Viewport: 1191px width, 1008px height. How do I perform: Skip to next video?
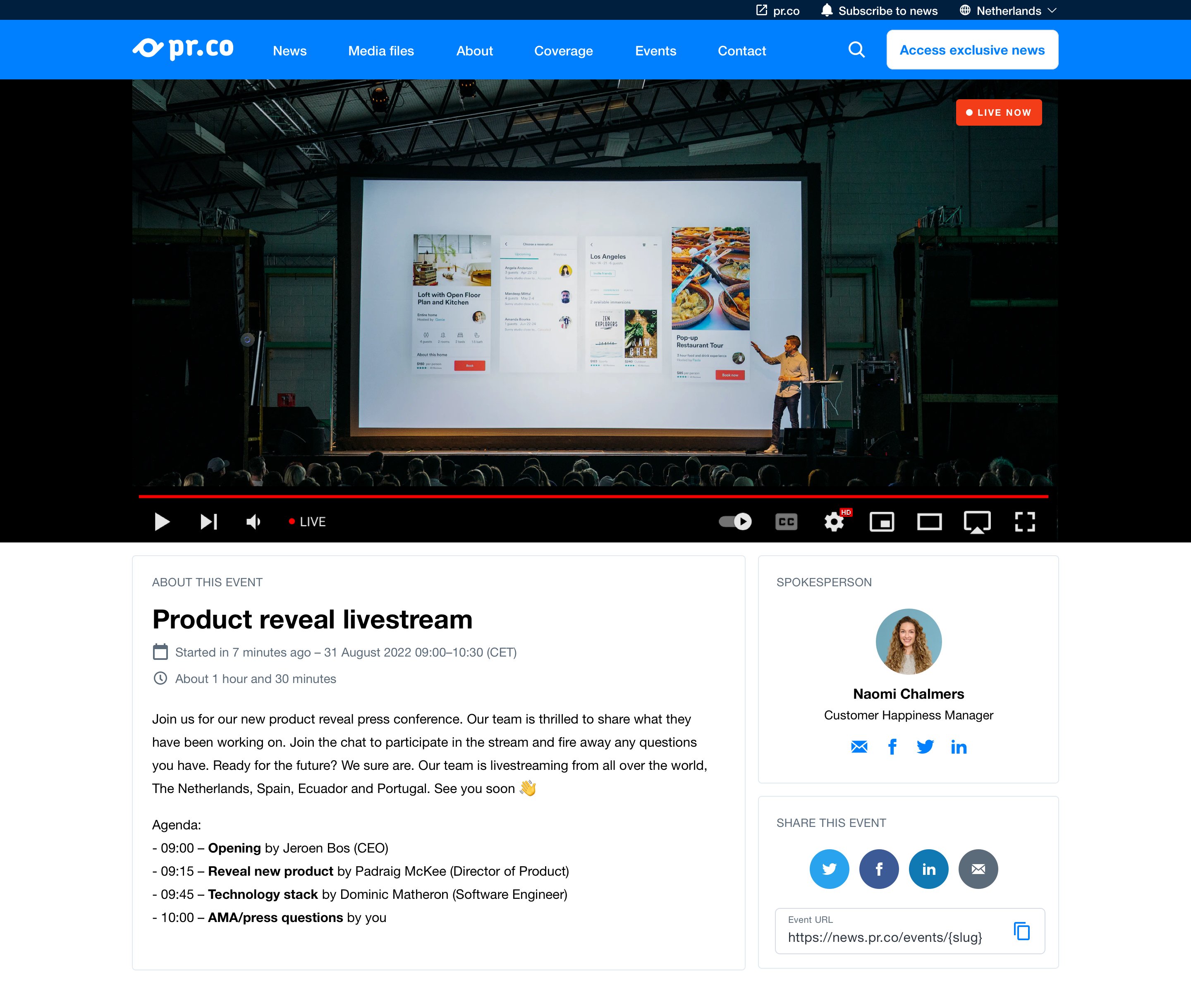tap(208, 522)
